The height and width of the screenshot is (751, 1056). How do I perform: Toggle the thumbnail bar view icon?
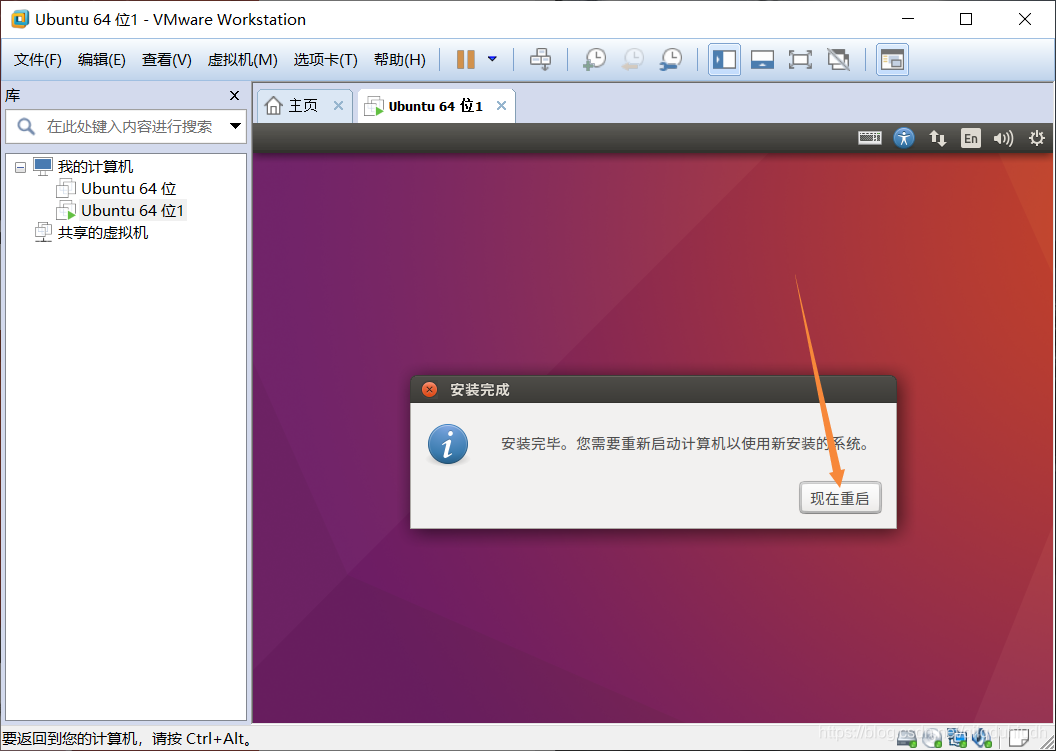click(762, 59)
